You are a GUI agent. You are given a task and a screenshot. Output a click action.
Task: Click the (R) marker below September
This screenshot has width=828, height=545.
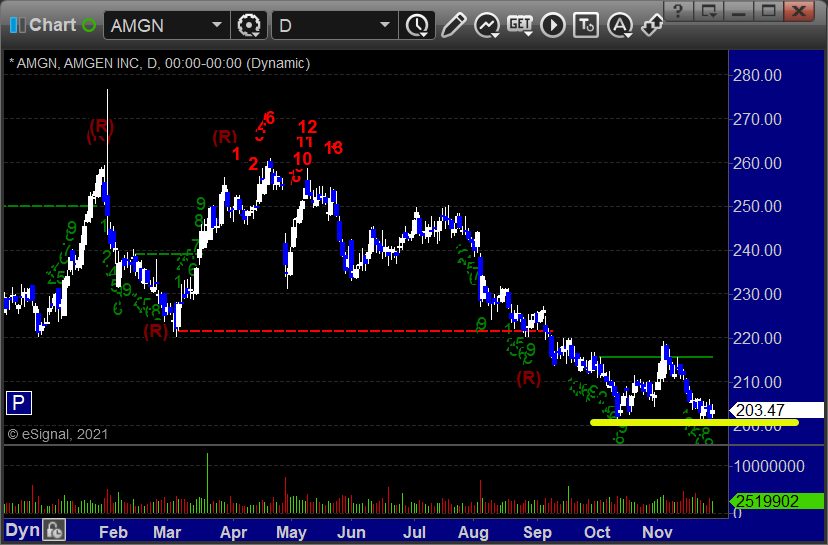[529, 378]
